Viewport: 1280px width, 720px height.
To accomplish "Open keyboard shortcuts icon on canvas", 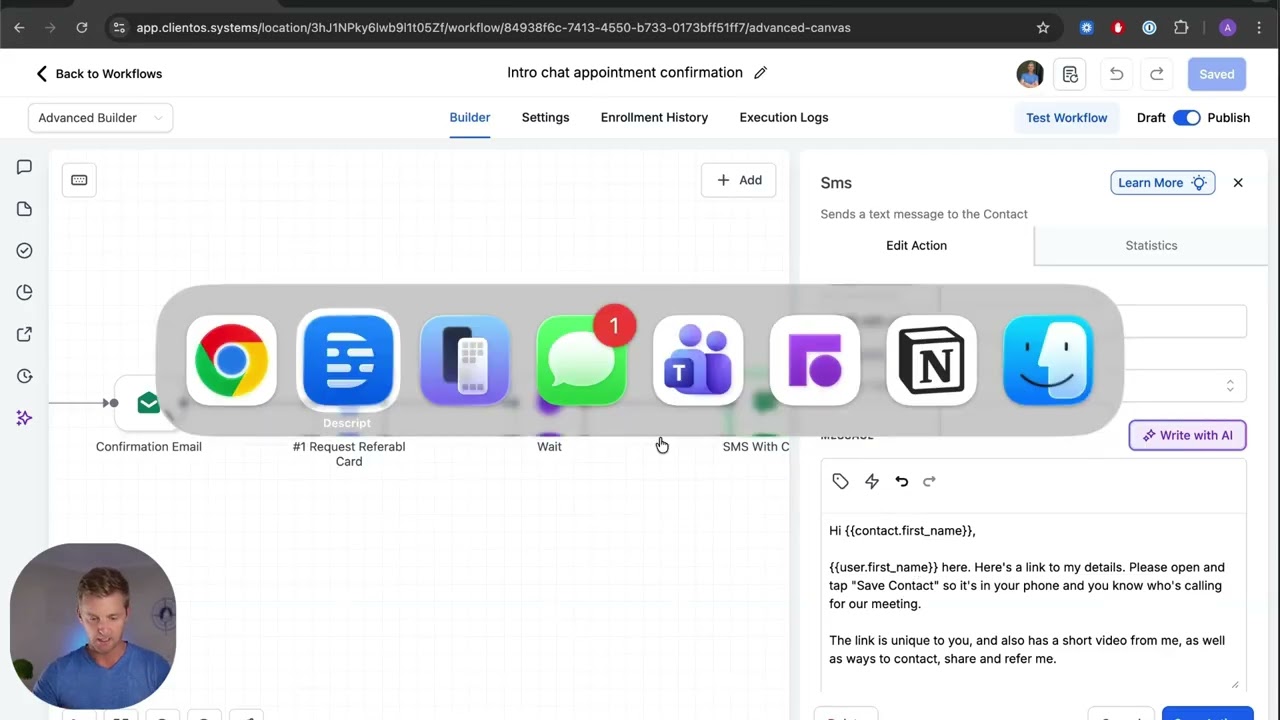I will 79,180.
